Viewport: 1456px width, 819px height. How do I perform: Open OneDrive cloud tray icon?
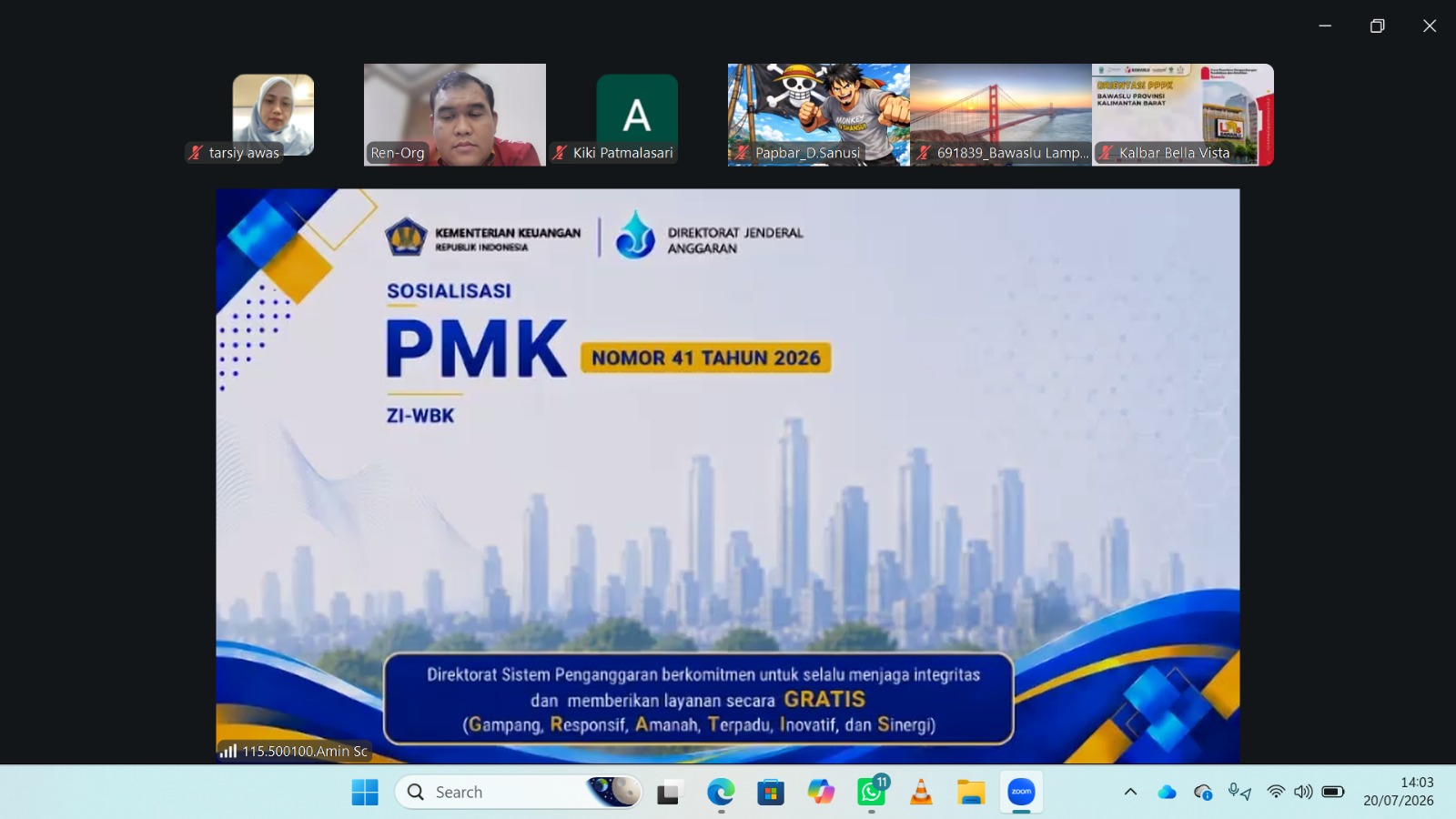(1167, 792)
